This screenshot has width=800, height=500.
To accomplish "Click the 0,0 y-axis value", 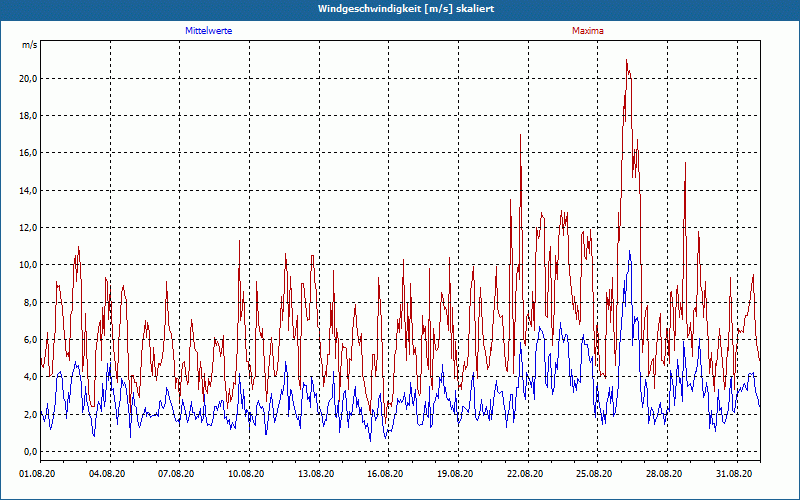I will click(x=31, y=452).
